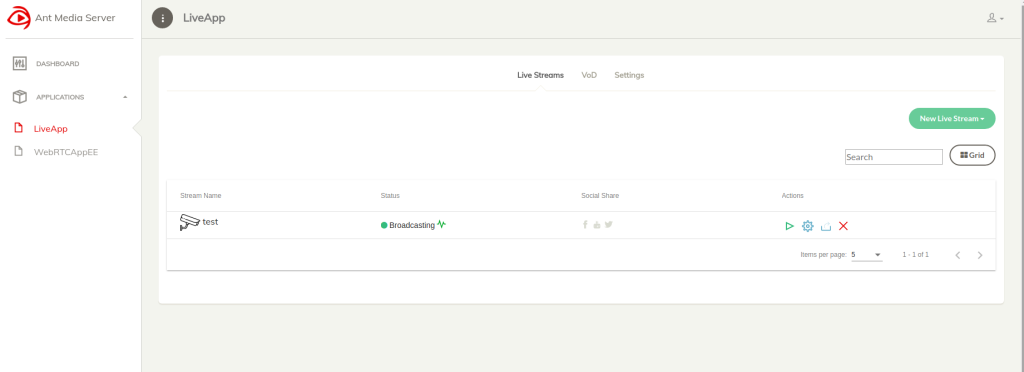Click the 1 - 1 of 1 pagination text
This screenshot has width=1024, height=372.
915,255
